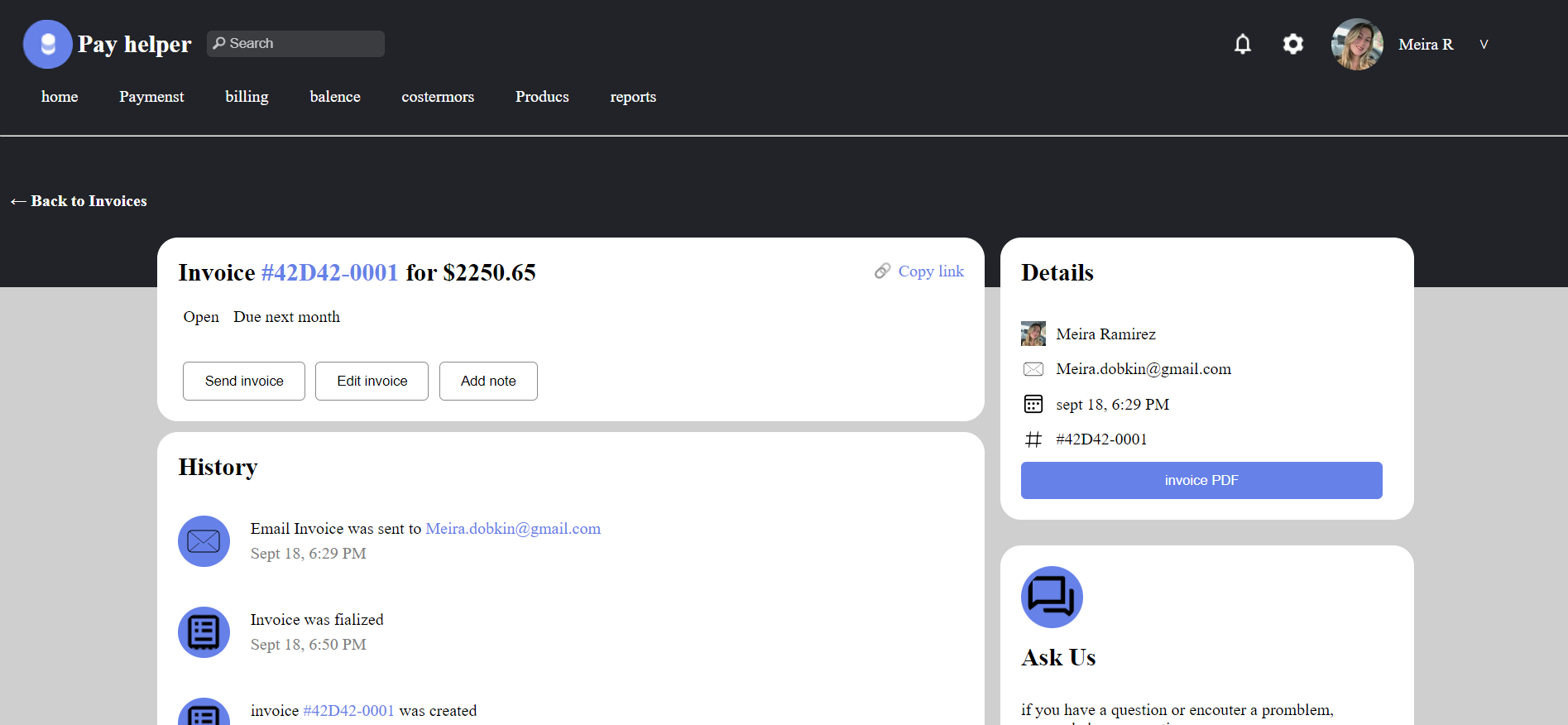Open the costermors tab
Viewport: 1568px width, 725px height.
[x=438, y=97]
